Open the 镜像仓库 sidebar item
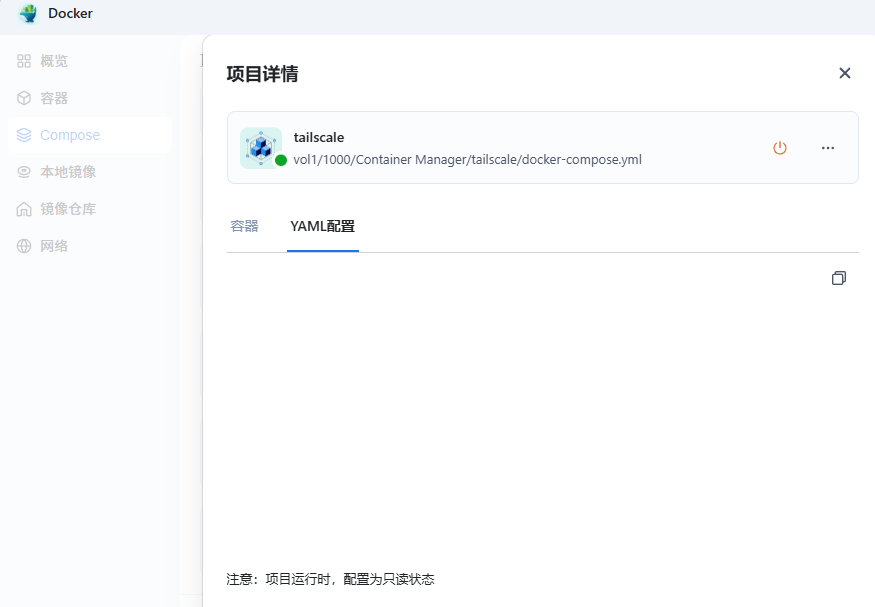 coord(90,209)
